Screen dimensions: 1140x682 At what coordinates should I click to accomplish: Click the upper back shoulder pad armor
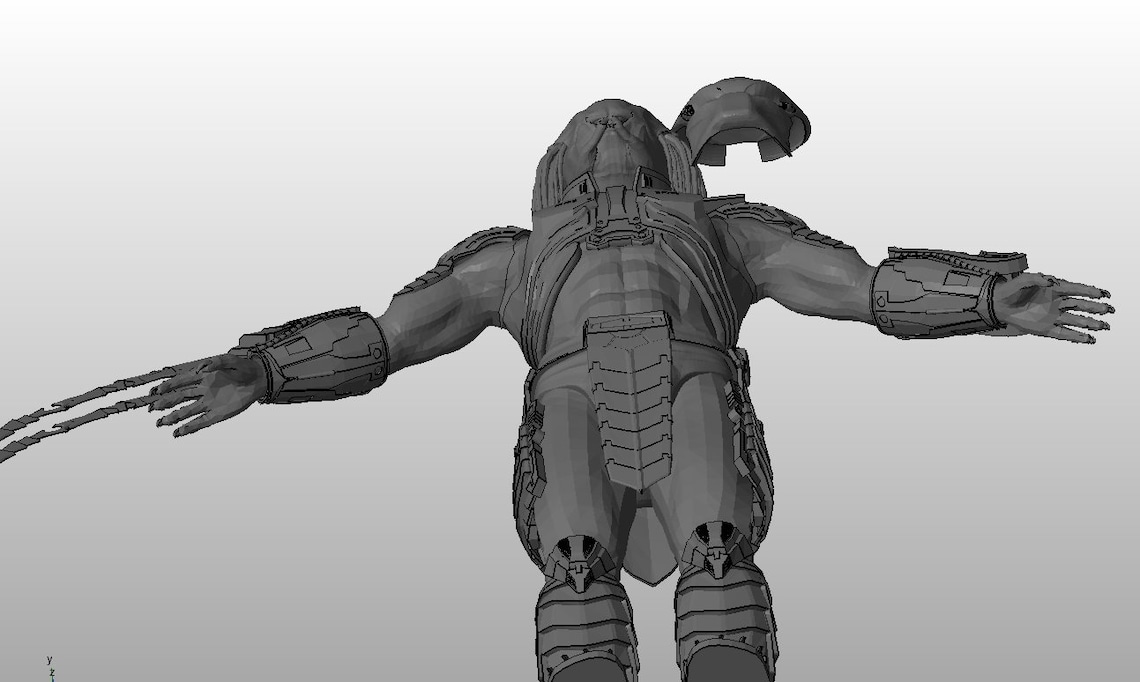coord(760,215)
